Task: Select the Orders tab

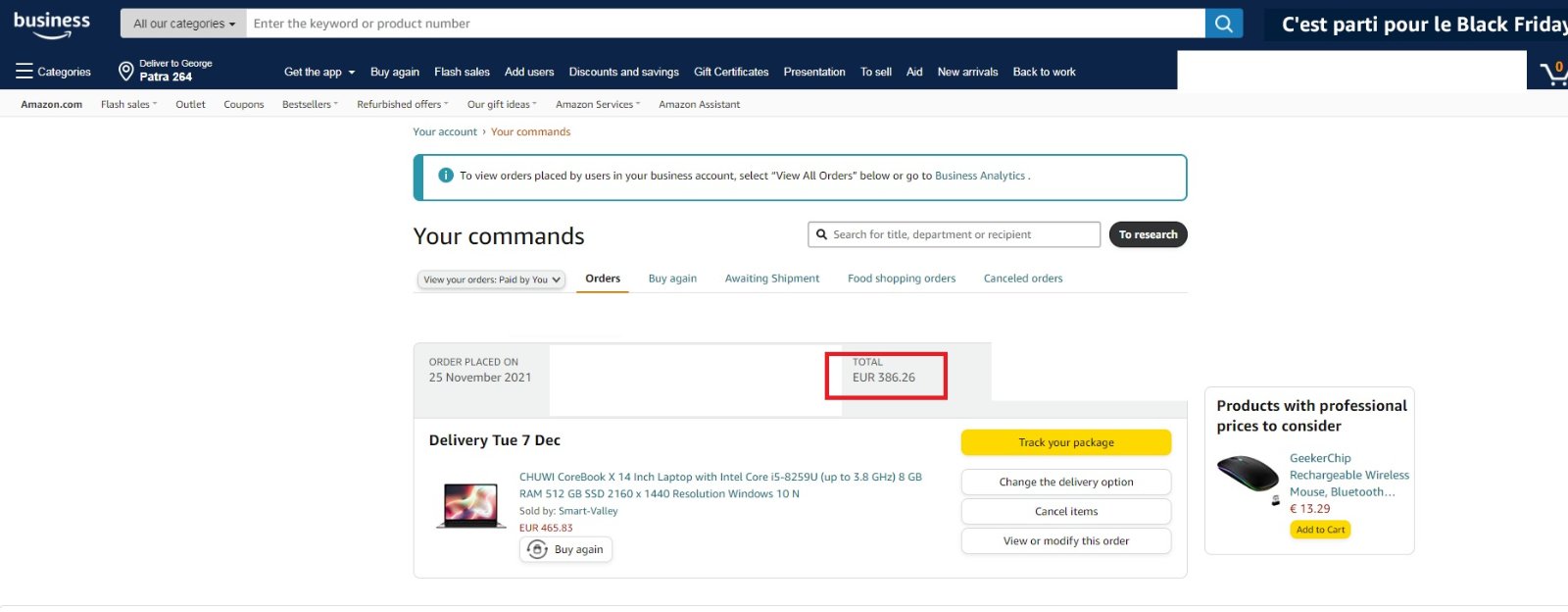Action: pyautogui.click(x=603, y=279)
